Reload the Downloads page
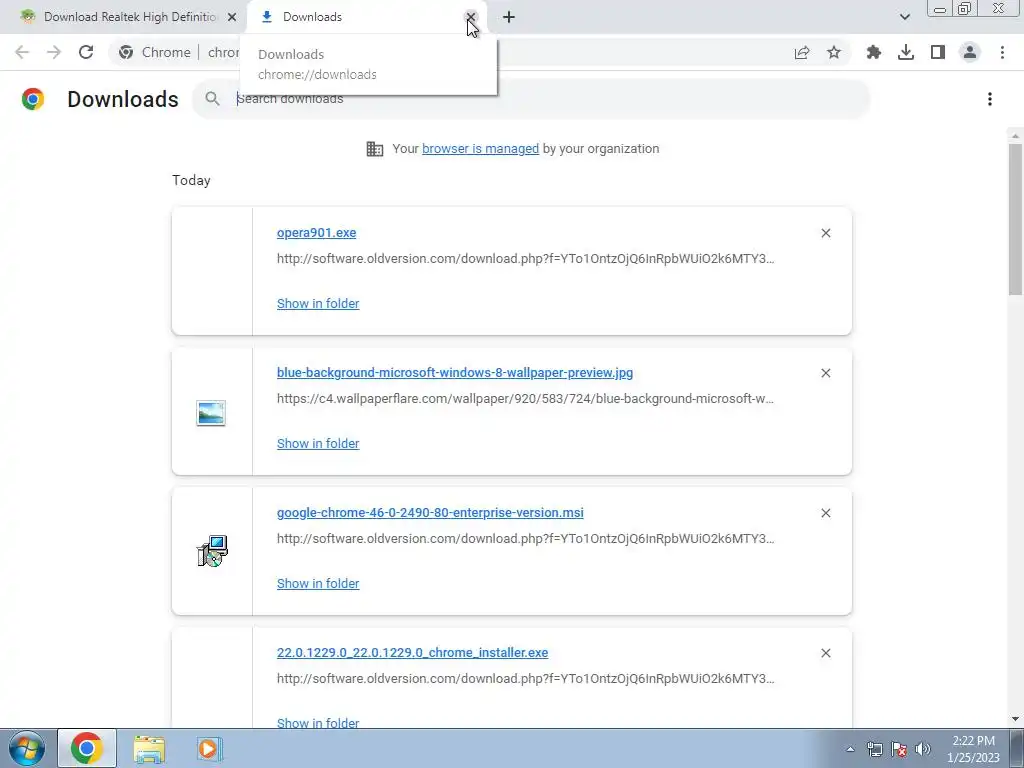This screenshot has width=1024, height=768. pyautogui.click(x=86, y=52)
